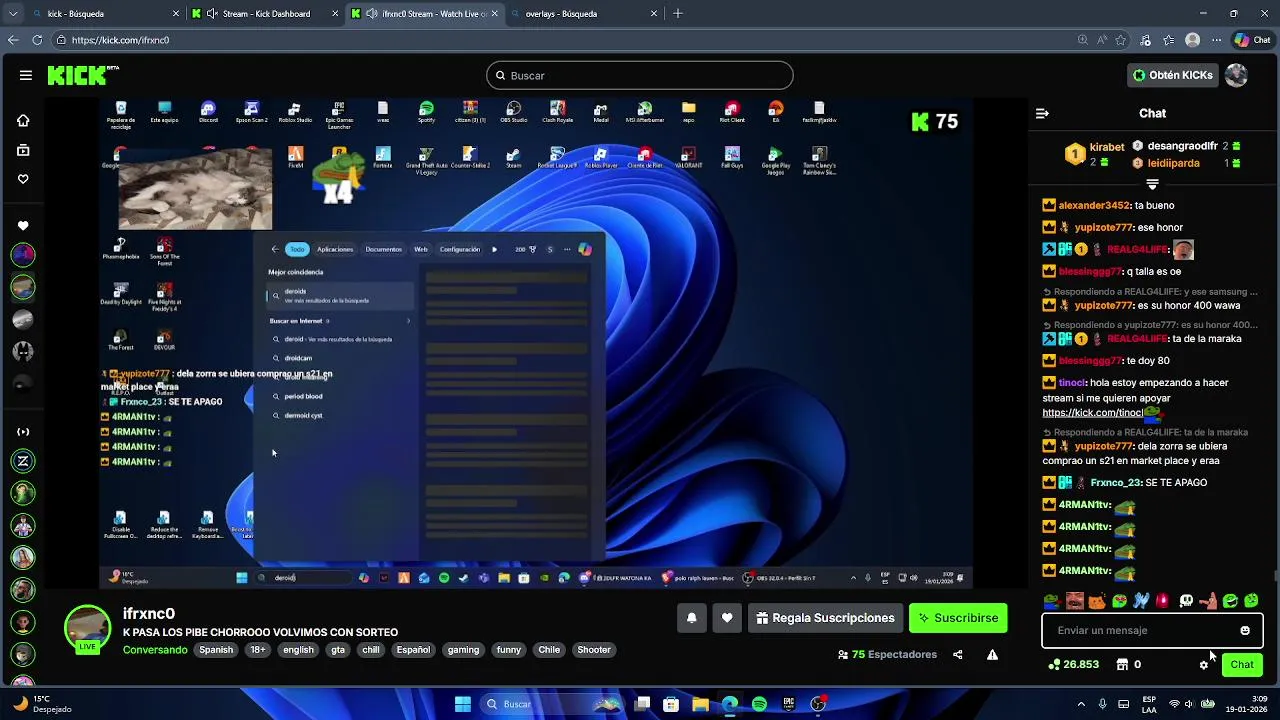Click zoom magnifier in address bar

pyautogui.click(x=1082, y=40)
